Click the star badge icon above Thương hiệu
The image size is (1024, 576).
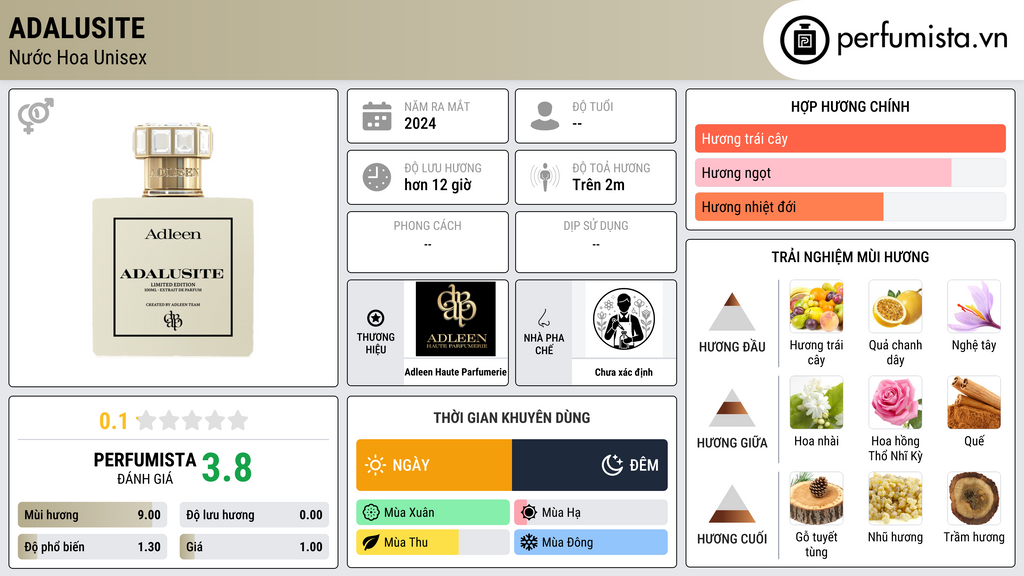(x=376, y=318)
